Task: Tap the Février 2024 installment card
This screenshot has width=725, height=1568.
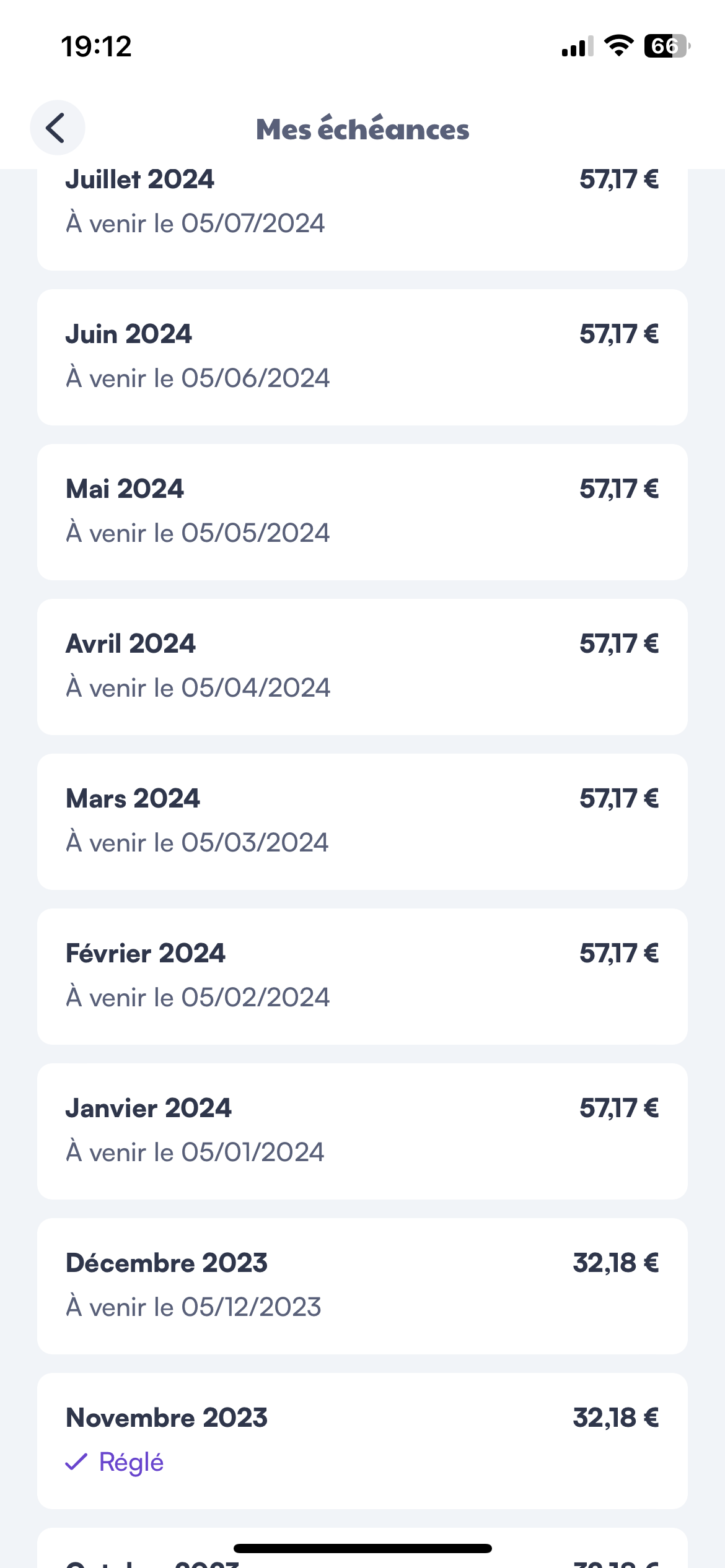Action: [x=362, y=976]
